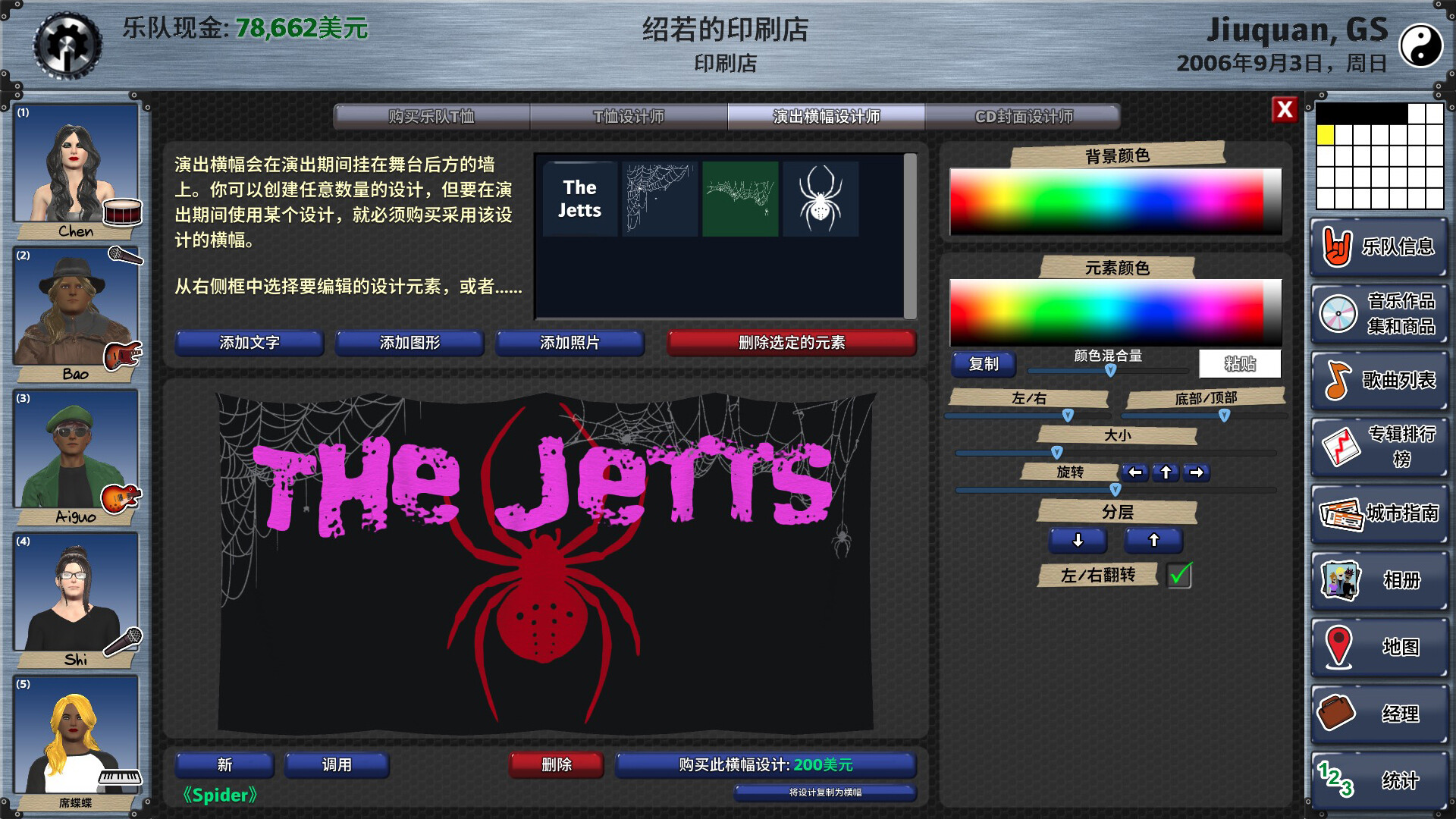Move layer down with down arrow

point(1078,540)
